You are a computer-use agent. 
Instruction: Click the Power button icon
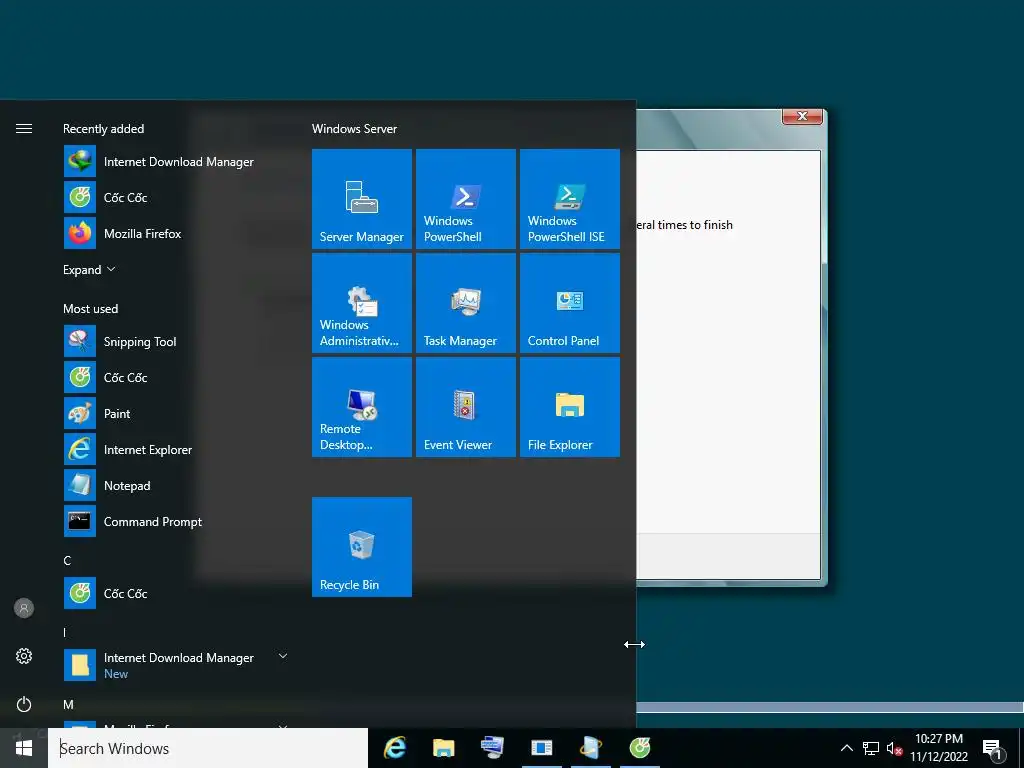tap(24, 704)
